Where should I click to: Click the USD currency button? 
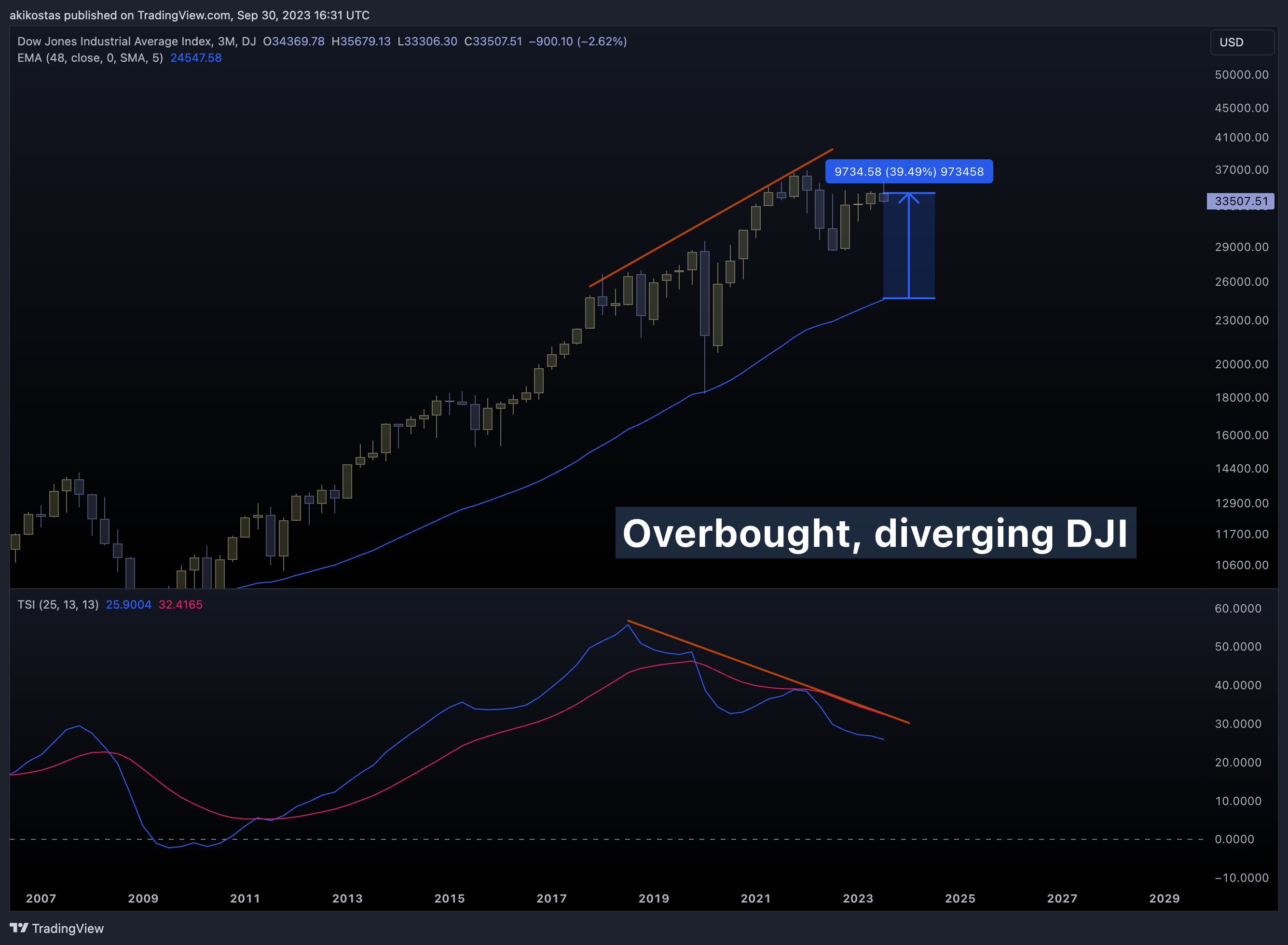(x=1242, y=42)
